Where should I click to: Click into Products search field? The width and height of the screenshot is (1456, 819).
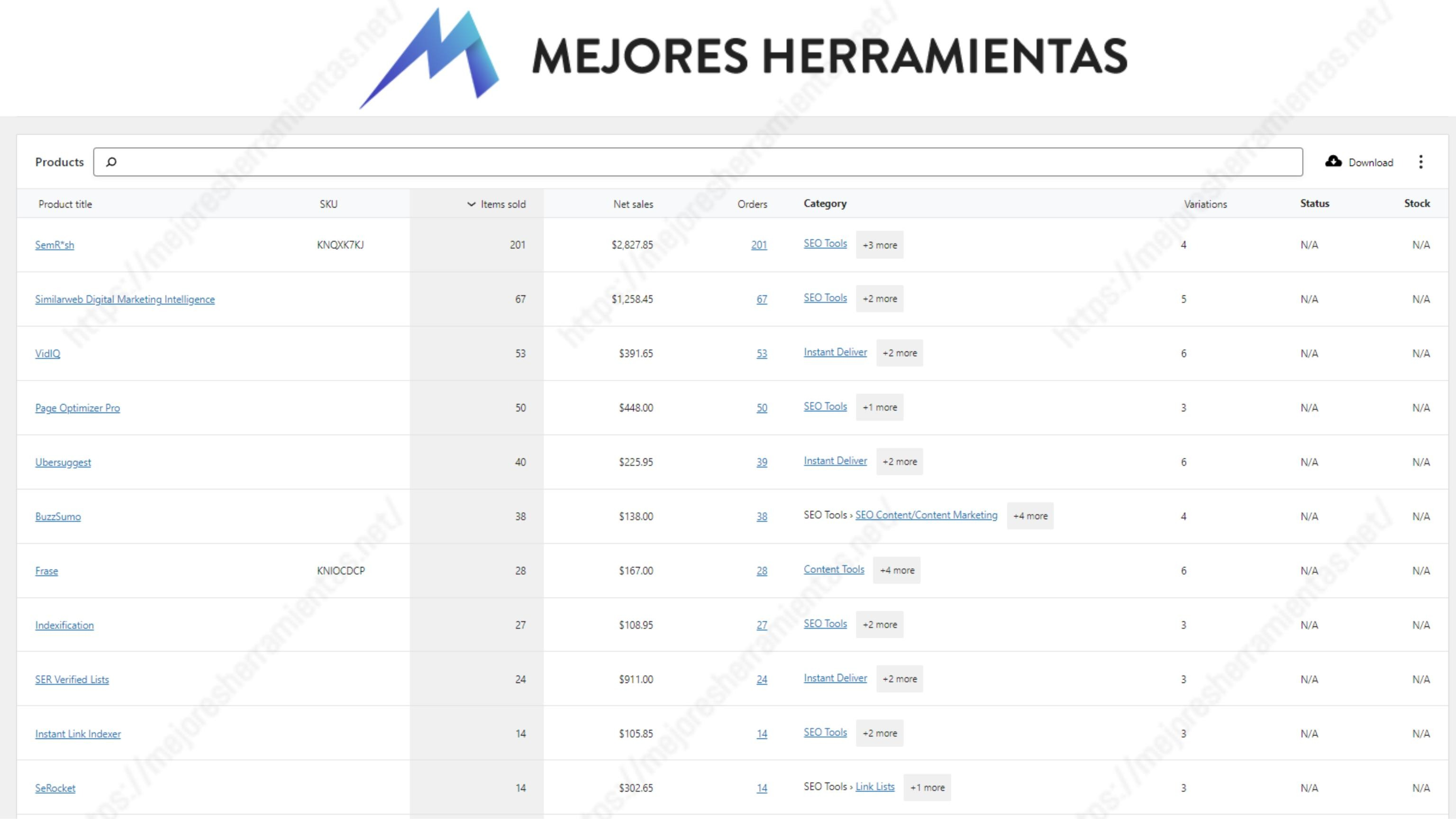(698, 162)
